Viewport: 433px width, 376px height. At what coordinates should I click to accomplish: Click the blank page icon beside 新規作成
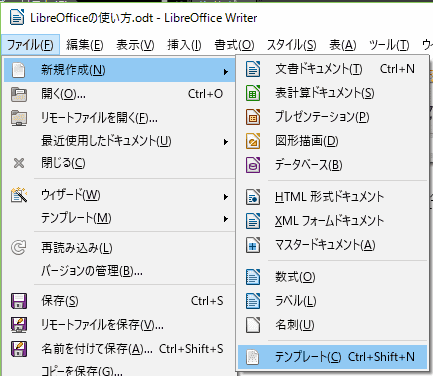[x=19, y=70]
